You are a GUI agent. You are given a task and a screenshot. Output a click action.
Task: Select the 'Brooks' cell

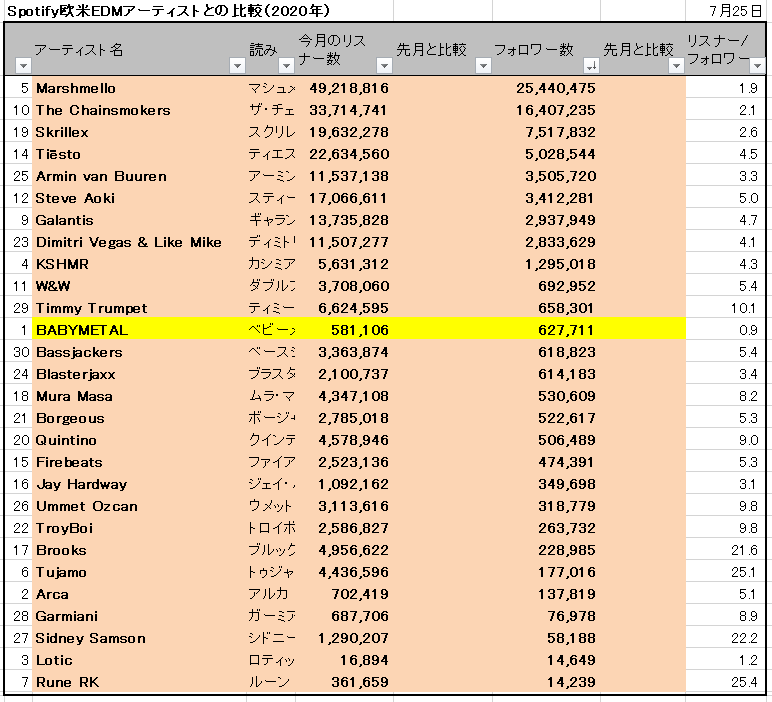[x=139, y=550]
